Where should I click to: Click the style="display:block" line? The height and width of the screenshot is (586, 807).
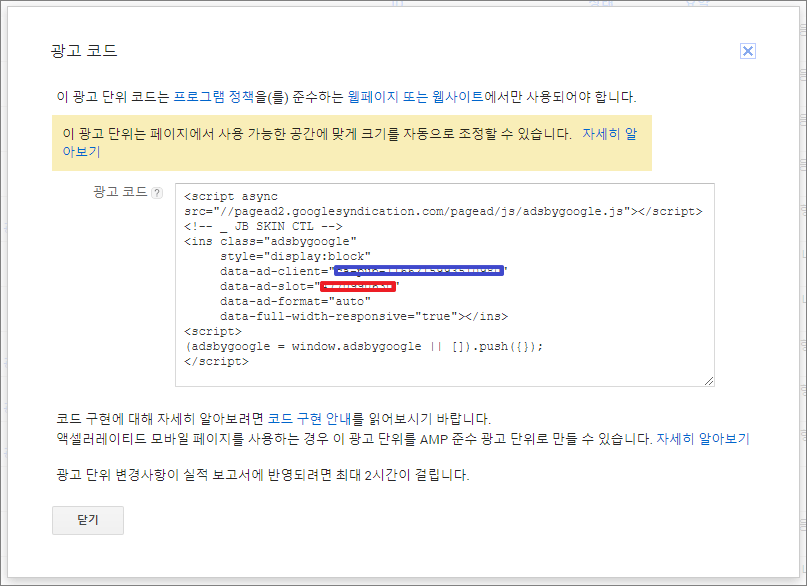tap(295, 256)
